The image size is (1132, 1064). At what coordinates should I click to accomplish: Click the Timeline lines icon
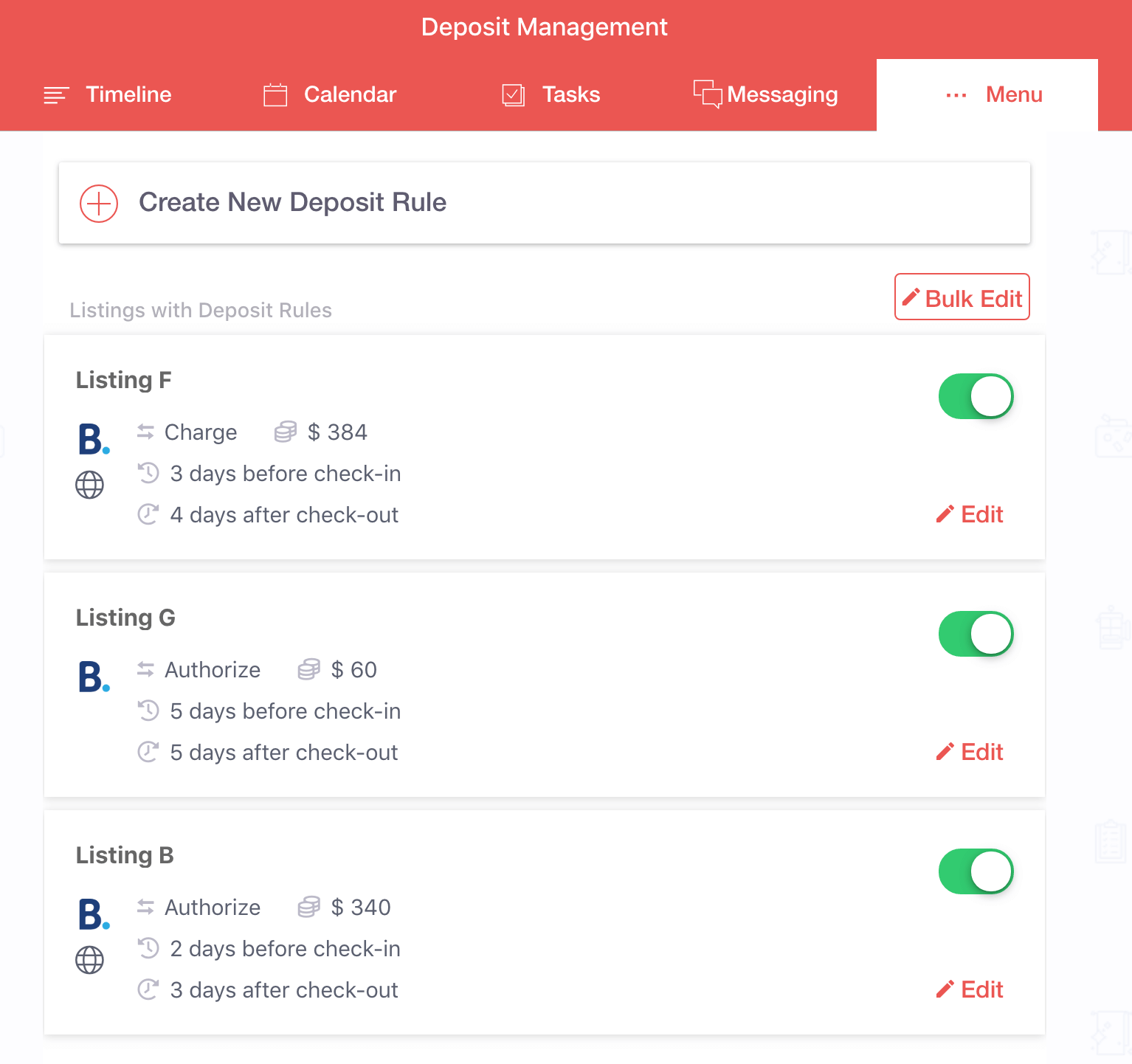point(56,95)
